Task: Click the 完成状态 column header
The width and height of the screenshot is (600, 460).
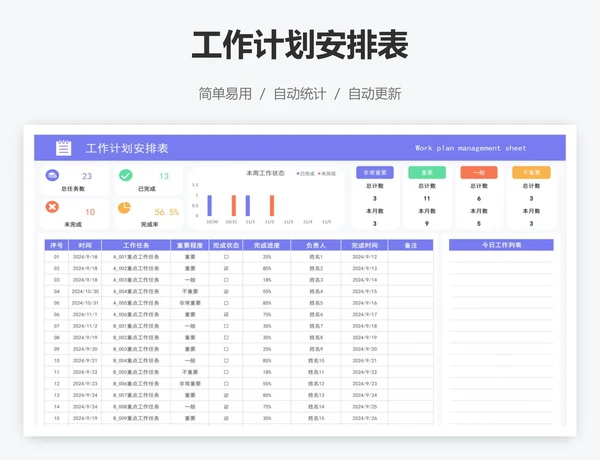Action: coord(226,245)
